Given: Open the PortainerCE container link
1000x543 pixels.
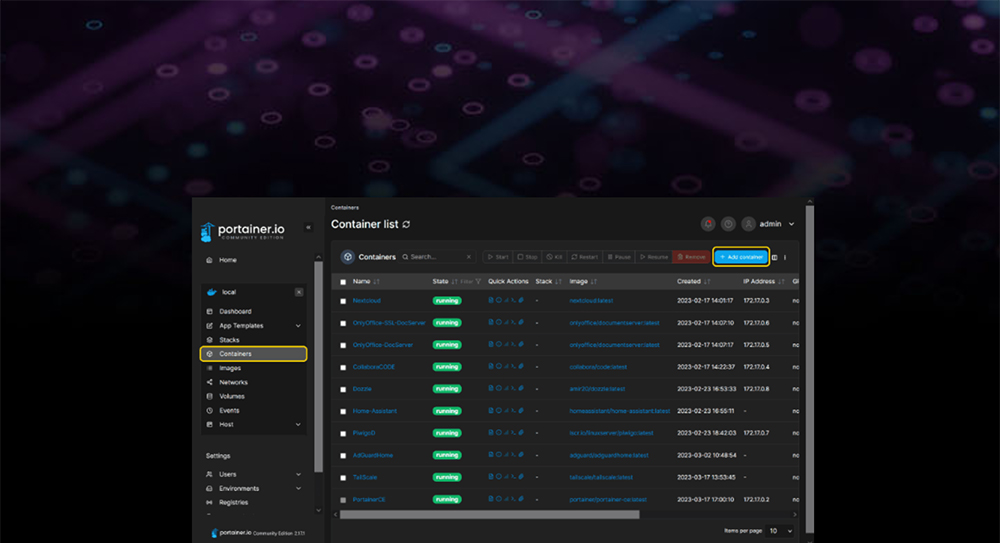Looking at the screenshot, I should (x=369, y=500).
